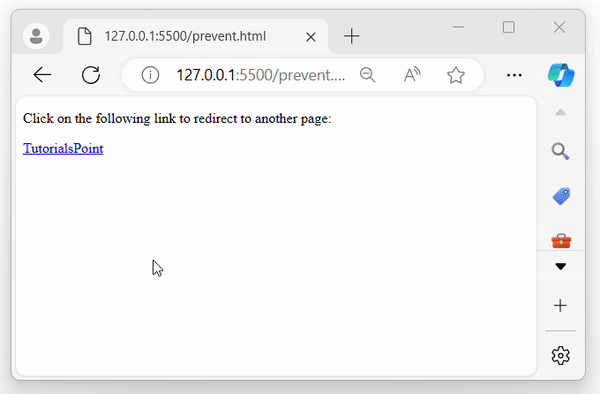Close the browser window
Viewport: 600px width, 394px height.
[559, 27]
